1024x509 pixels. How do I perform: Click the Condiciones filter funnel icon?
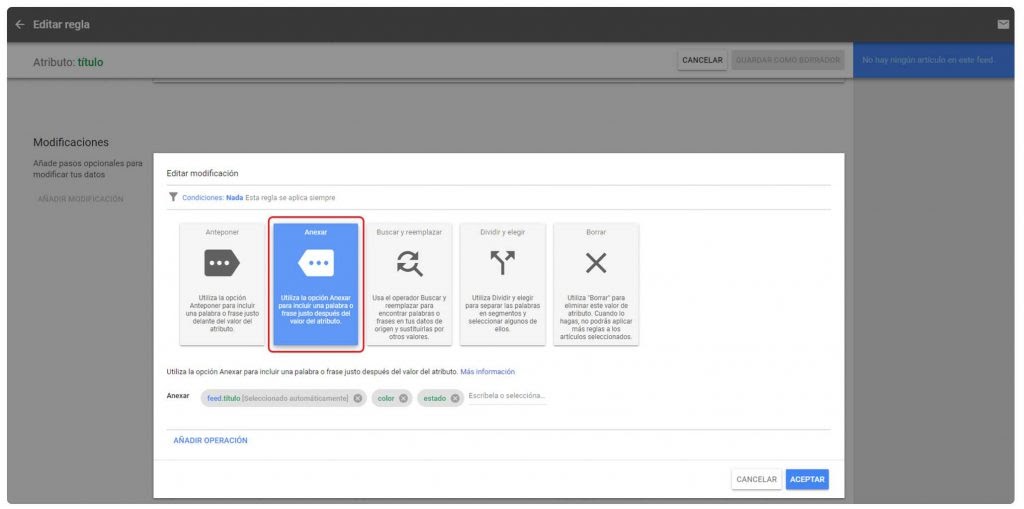tap(173, 197)
